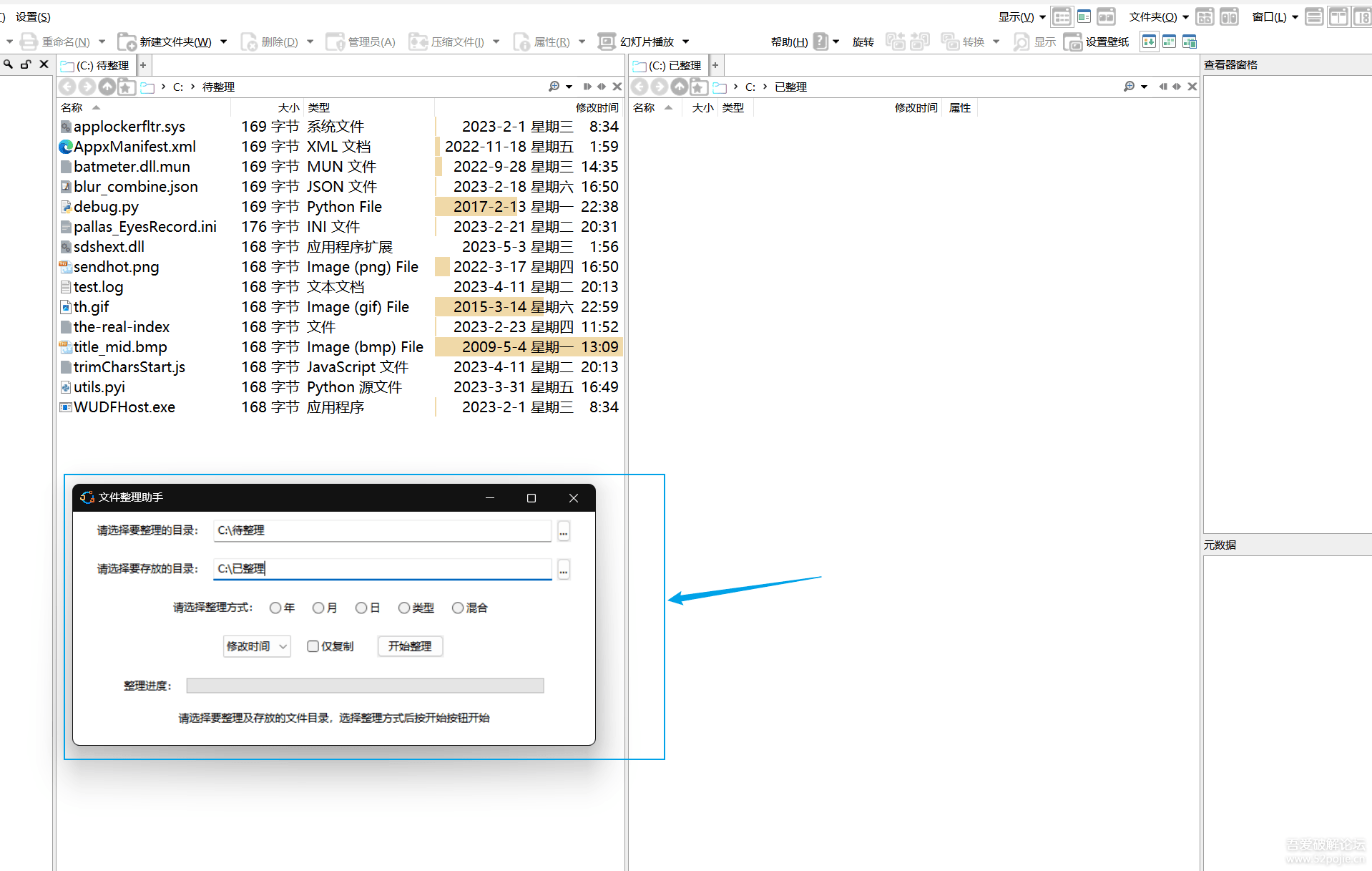The height and width of the screenshot is (871, 1372).
Task: Open favorites star in left pane
Action: pyautogui.click(x=126, y=87)
